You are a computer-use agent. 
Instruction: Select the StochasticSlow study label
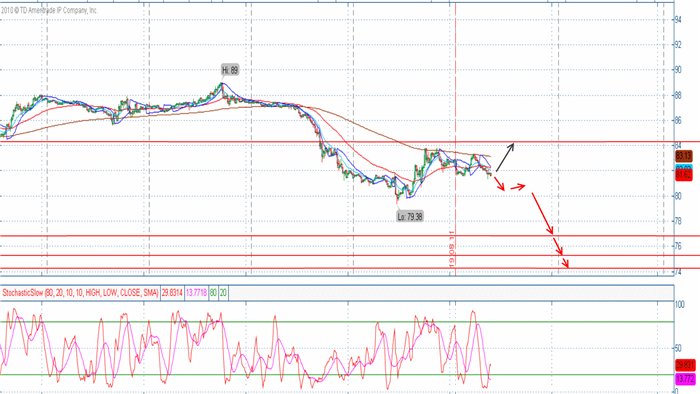[x=80, y=293]
